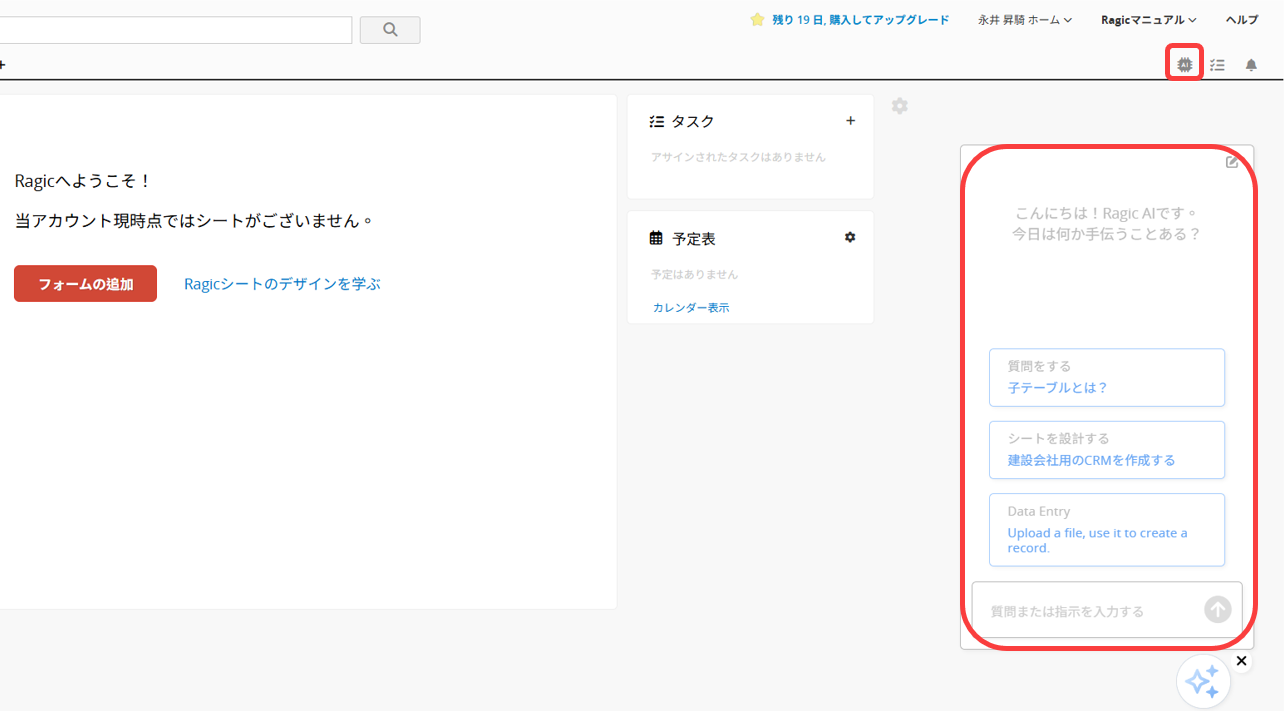Open the task list icon in the toolbar

click(x=1217, y=65)
